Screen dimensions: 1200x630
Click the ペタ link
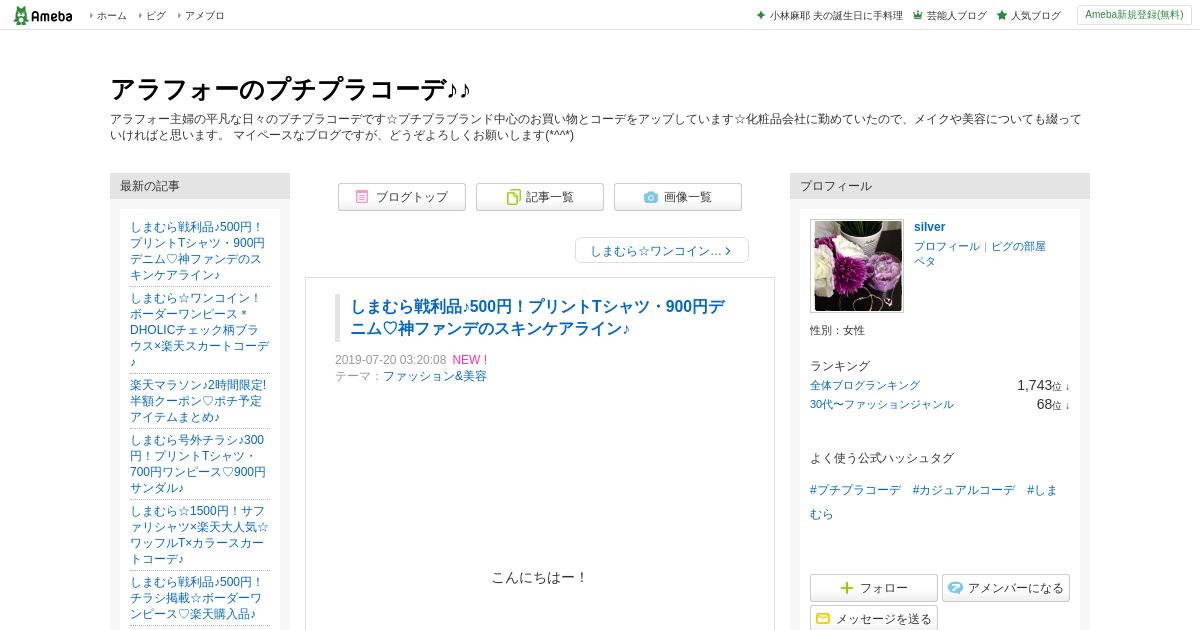coord(925,261)
